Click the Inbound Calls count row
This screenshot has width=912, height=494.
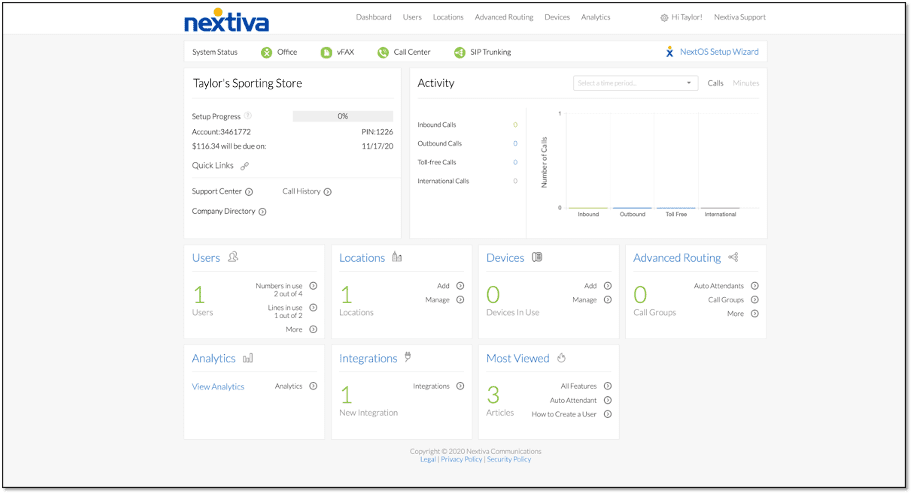[467, 125]
